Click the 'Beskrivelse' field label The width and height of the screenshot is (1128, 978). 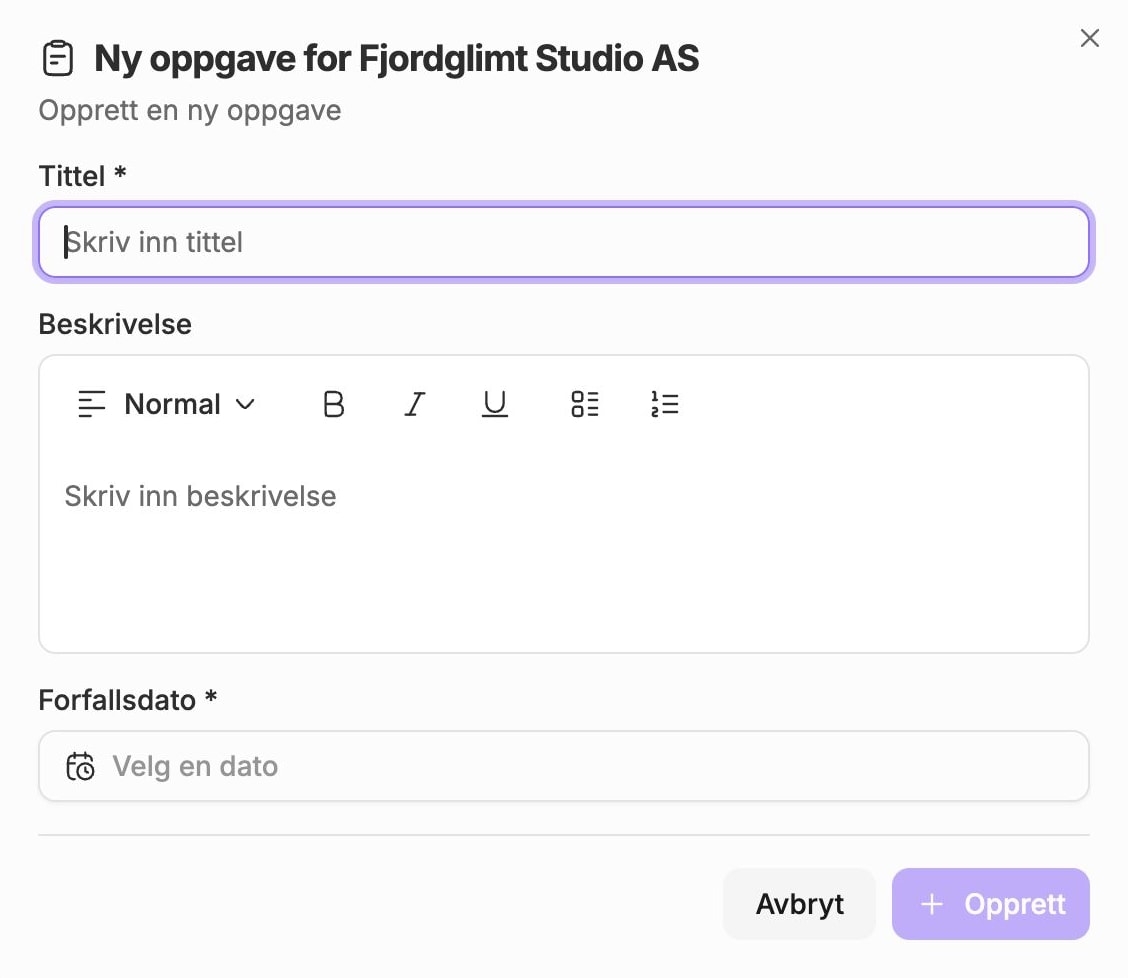[x=115, y=325]
